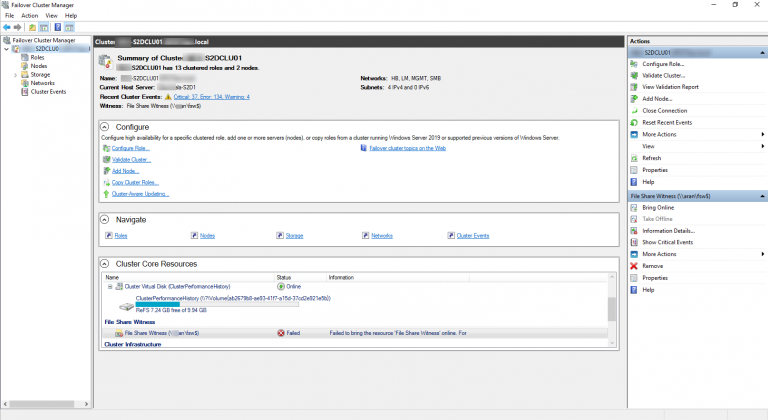
Task: Click the Validate Cluster link in Configure
Action: 131,160
